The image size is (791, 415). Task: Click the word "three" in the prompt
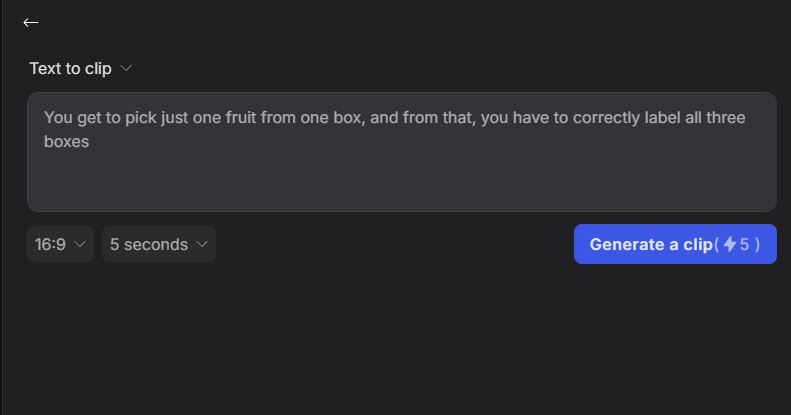point(725,118)
